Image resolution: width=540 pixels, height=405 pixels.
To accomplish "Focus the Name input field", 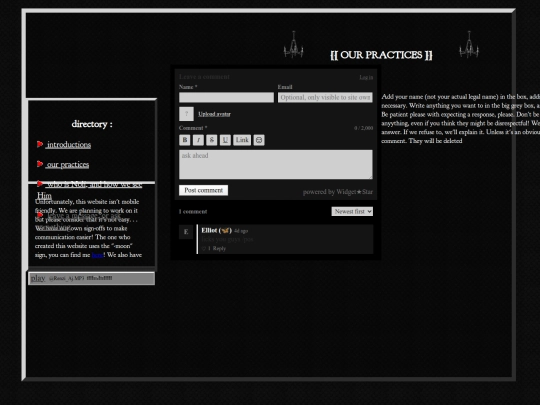I will coord(226,97).
